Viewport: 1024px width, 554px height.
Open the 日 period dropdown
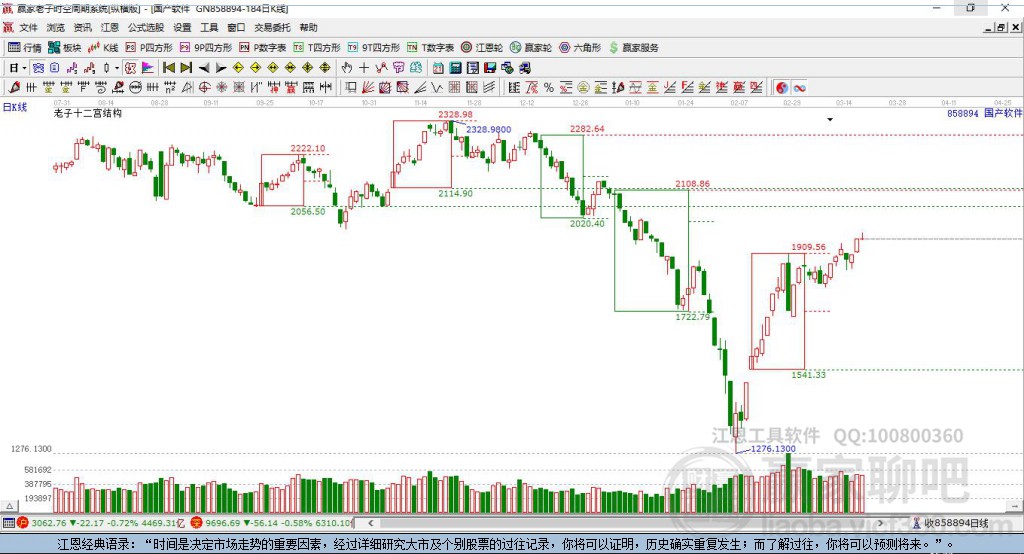[x=18, y=68]
